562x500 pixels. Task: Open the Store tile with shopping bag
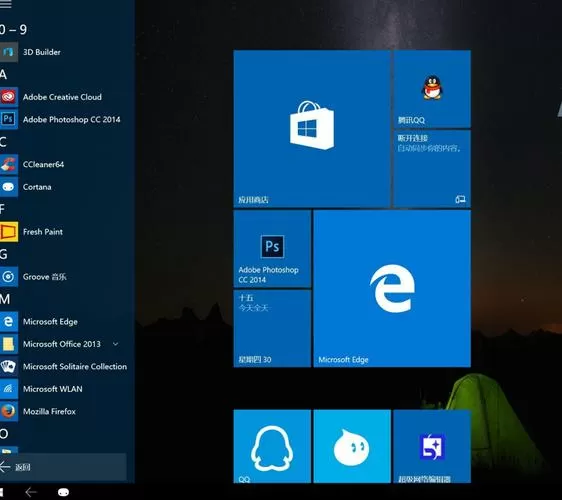pos(312,129)
